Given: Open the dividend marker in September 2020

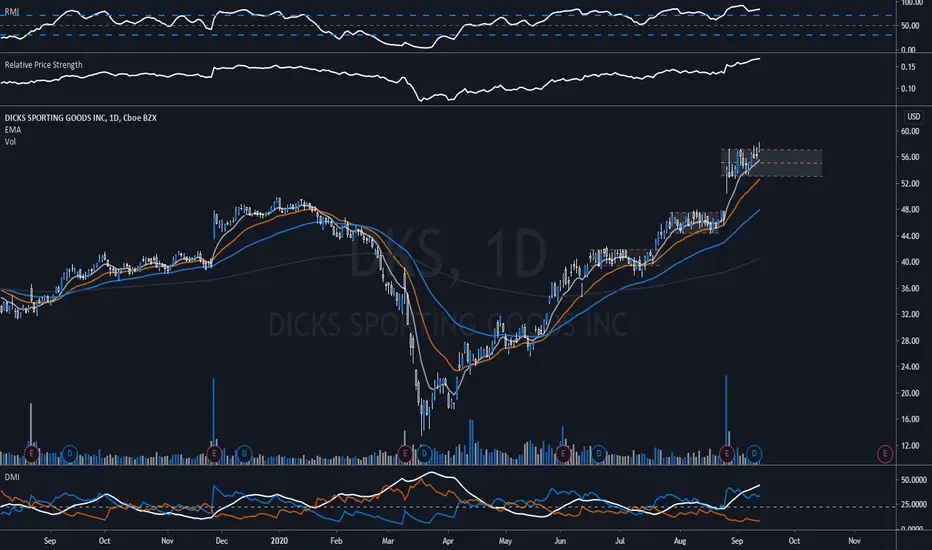Looking at the screenshot, I should (x=754, y=454).
